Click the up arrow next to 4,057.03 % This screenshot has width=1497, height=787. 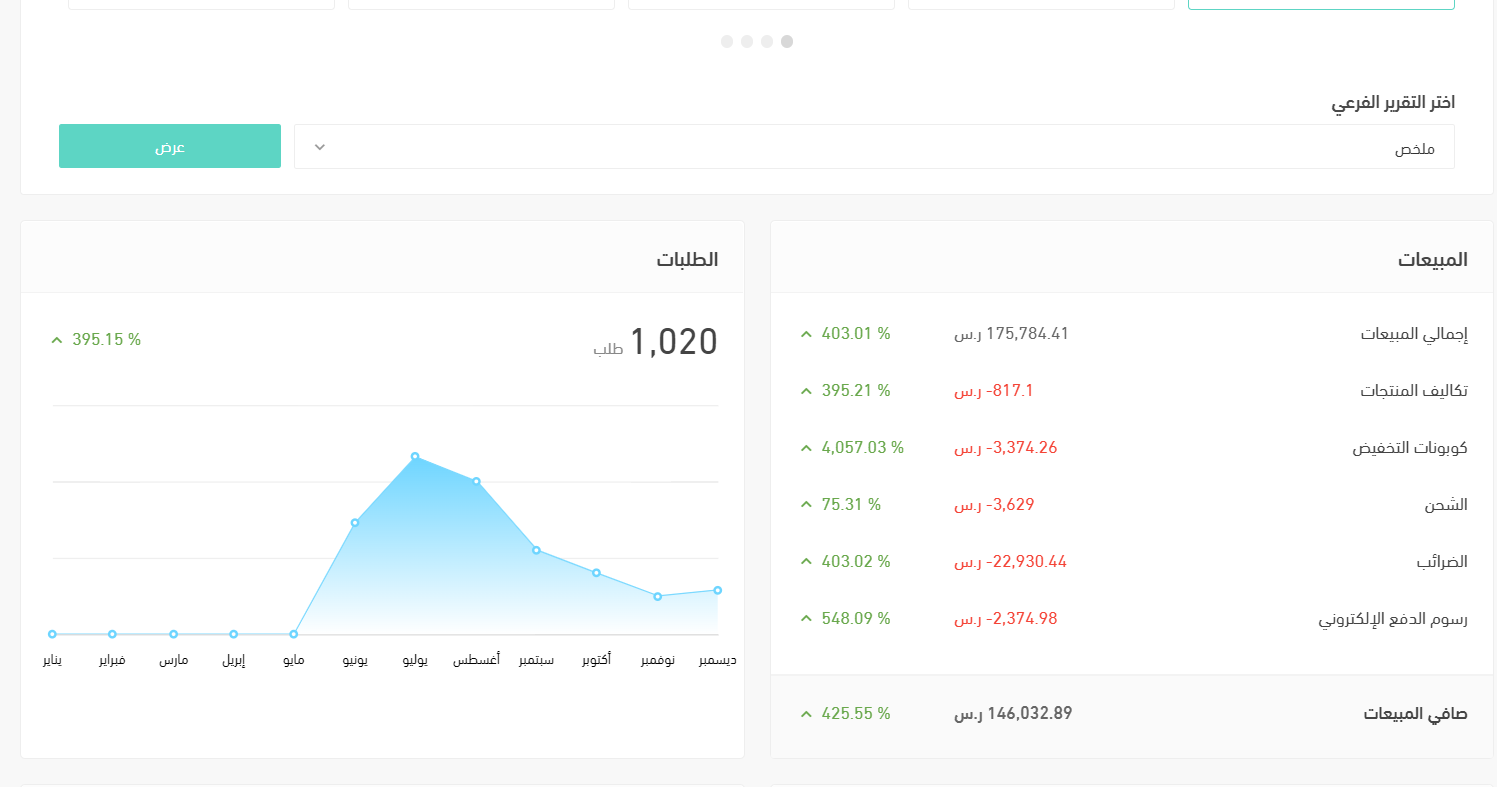pos(806,448)
